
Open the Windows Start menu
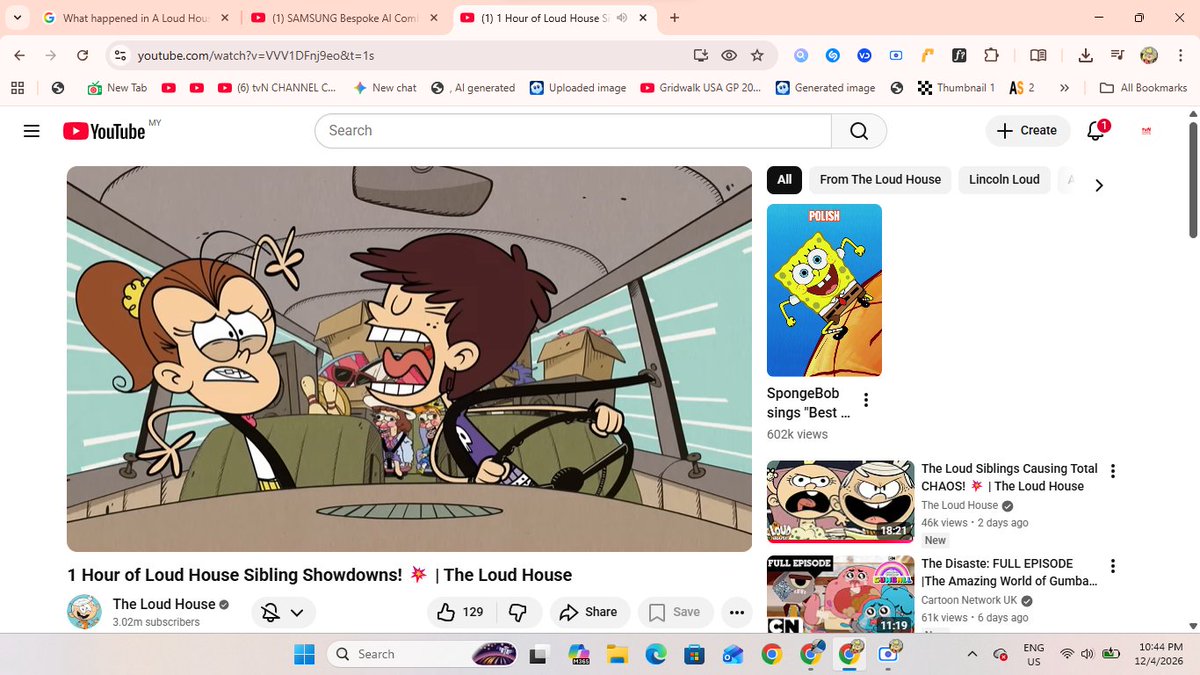(303, 654)
